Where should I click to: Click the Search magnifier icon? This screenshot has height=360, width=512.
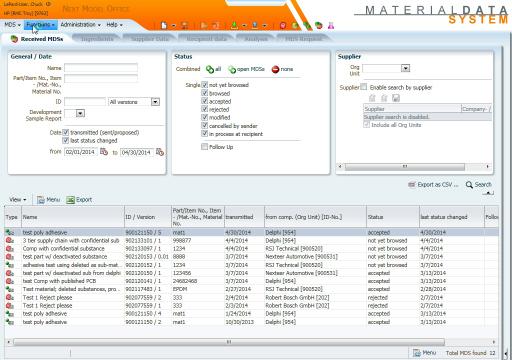pos(469,185)
